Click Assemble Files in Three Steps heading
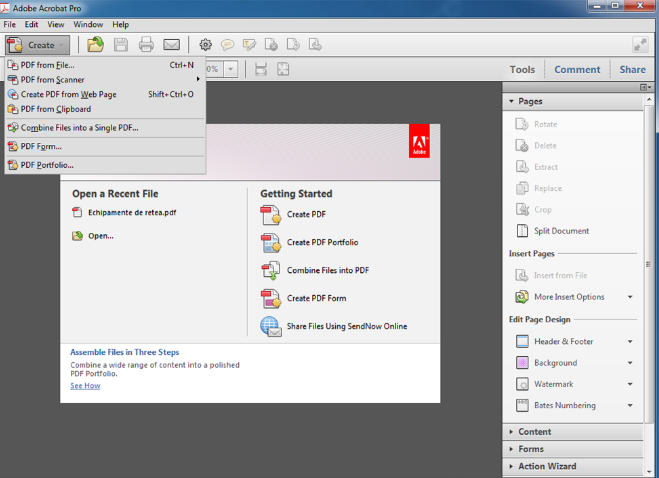Viewport: 659px width, 478px height. (124, 352)
